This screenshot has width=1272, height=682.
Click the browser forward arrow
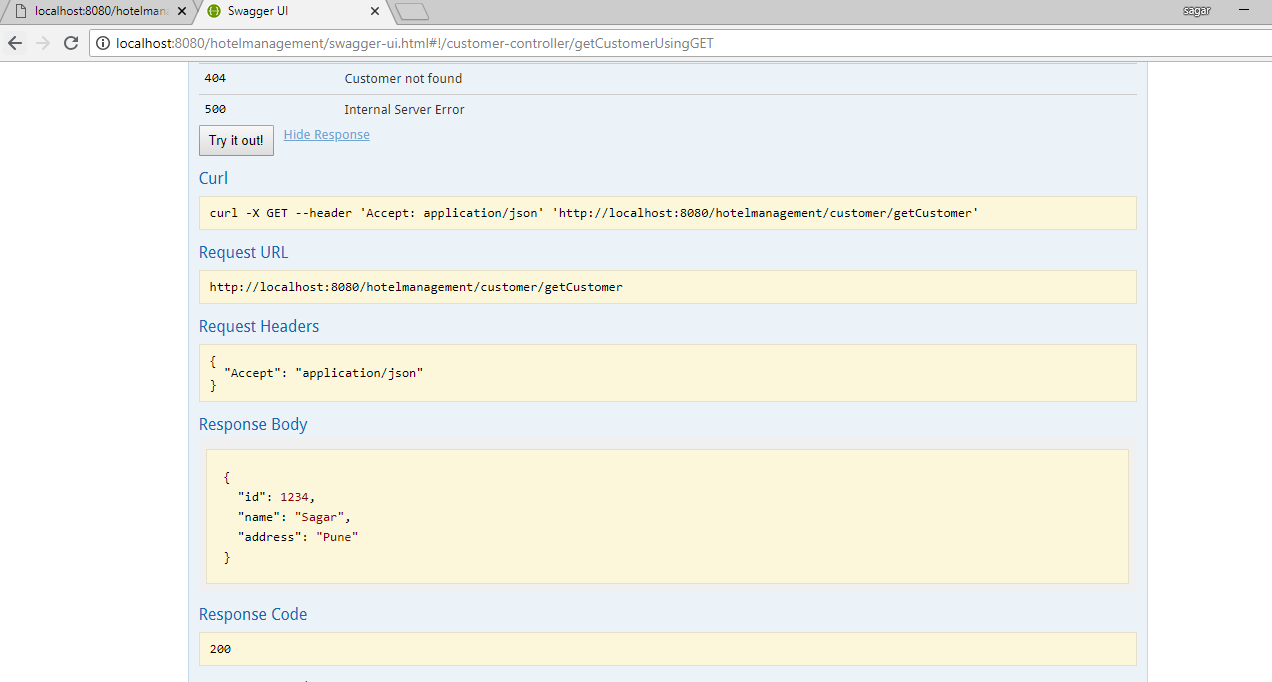click(42, 43)
